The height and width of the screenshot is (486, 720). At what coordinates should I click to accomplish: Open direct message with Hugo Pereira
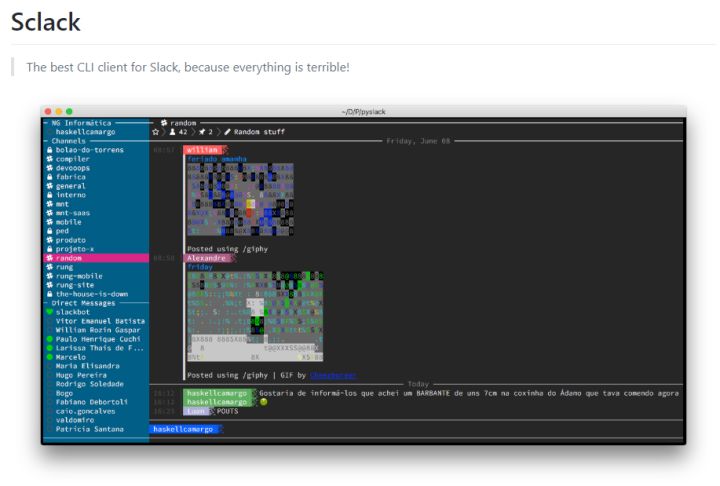[81, 375]
